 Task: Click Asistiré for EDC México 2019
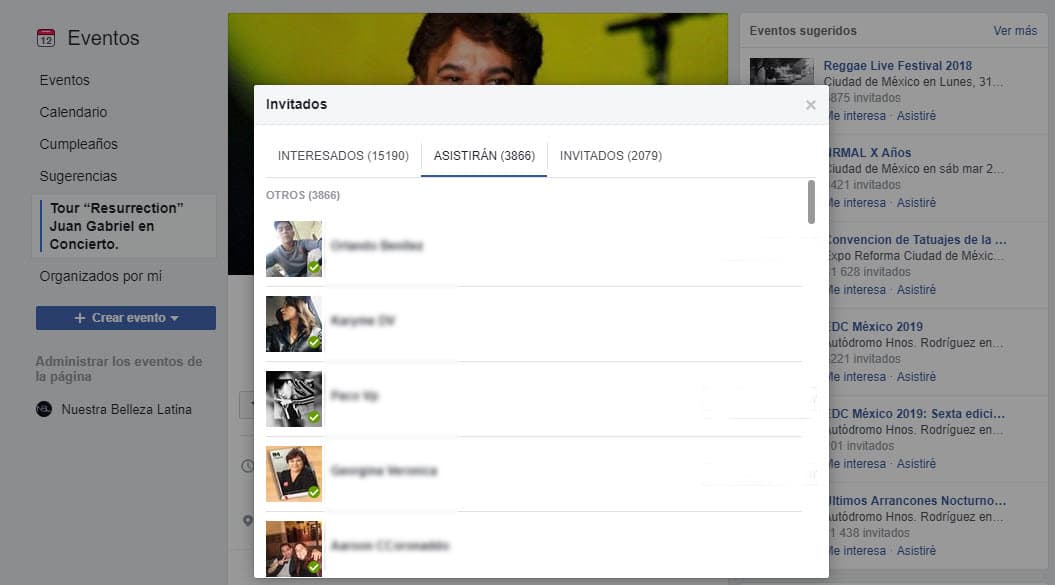coord(916,377)
